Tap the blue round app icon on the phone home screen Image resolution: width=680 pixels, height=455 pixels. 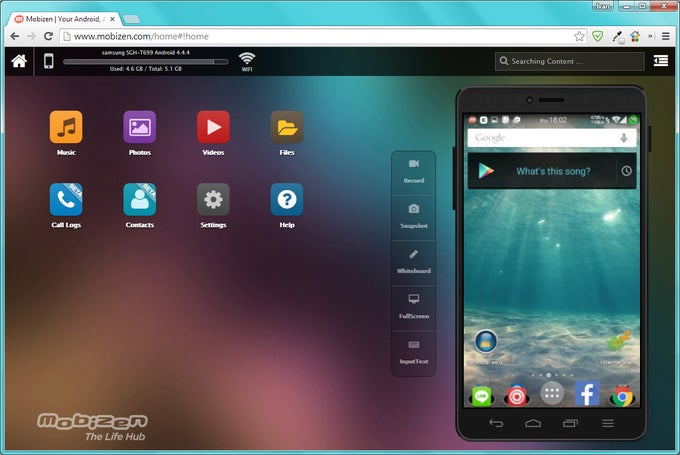point(486,340)
